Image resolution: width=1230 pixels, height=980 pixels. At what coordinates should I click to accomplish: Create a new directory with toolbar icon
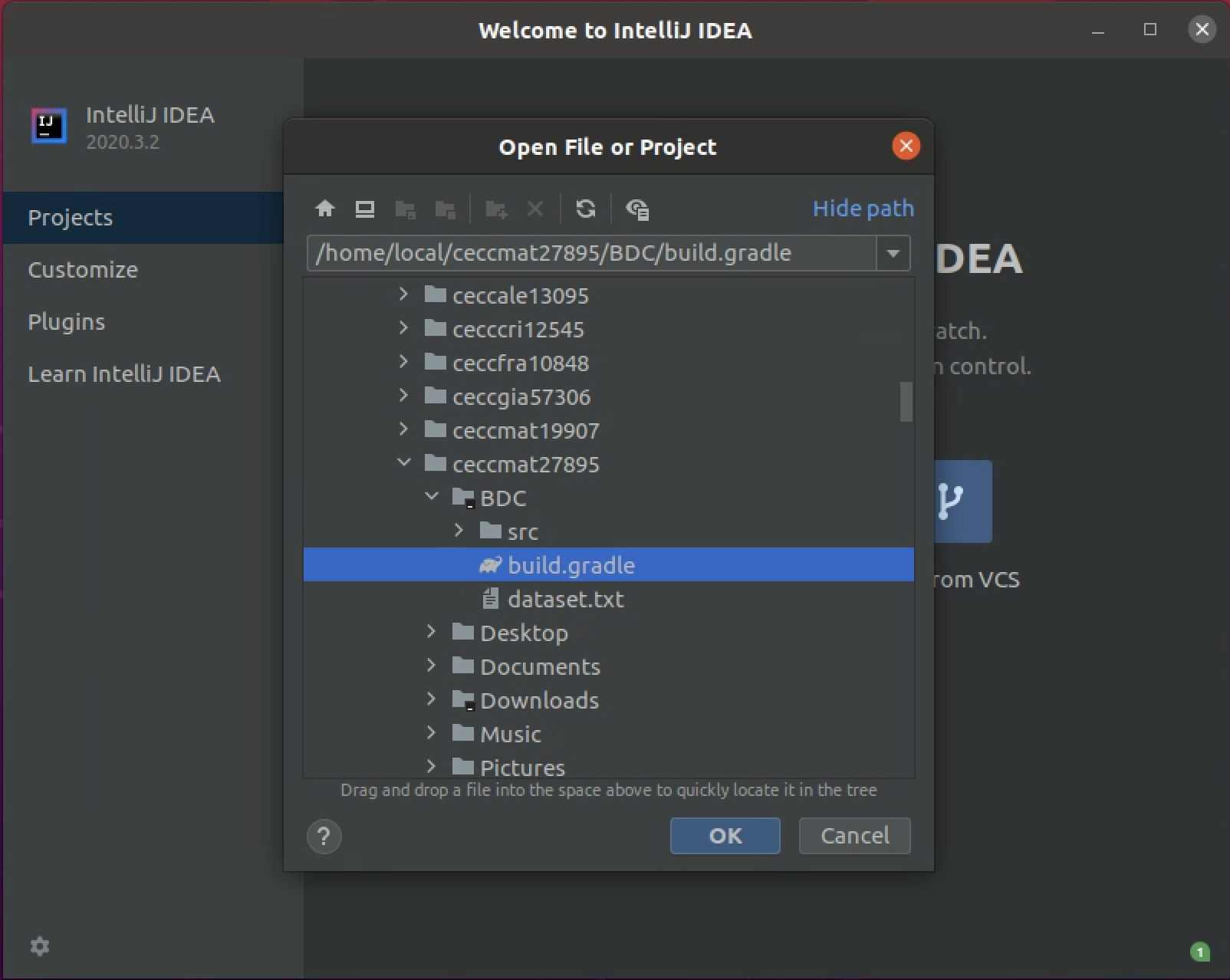[496, 209]
